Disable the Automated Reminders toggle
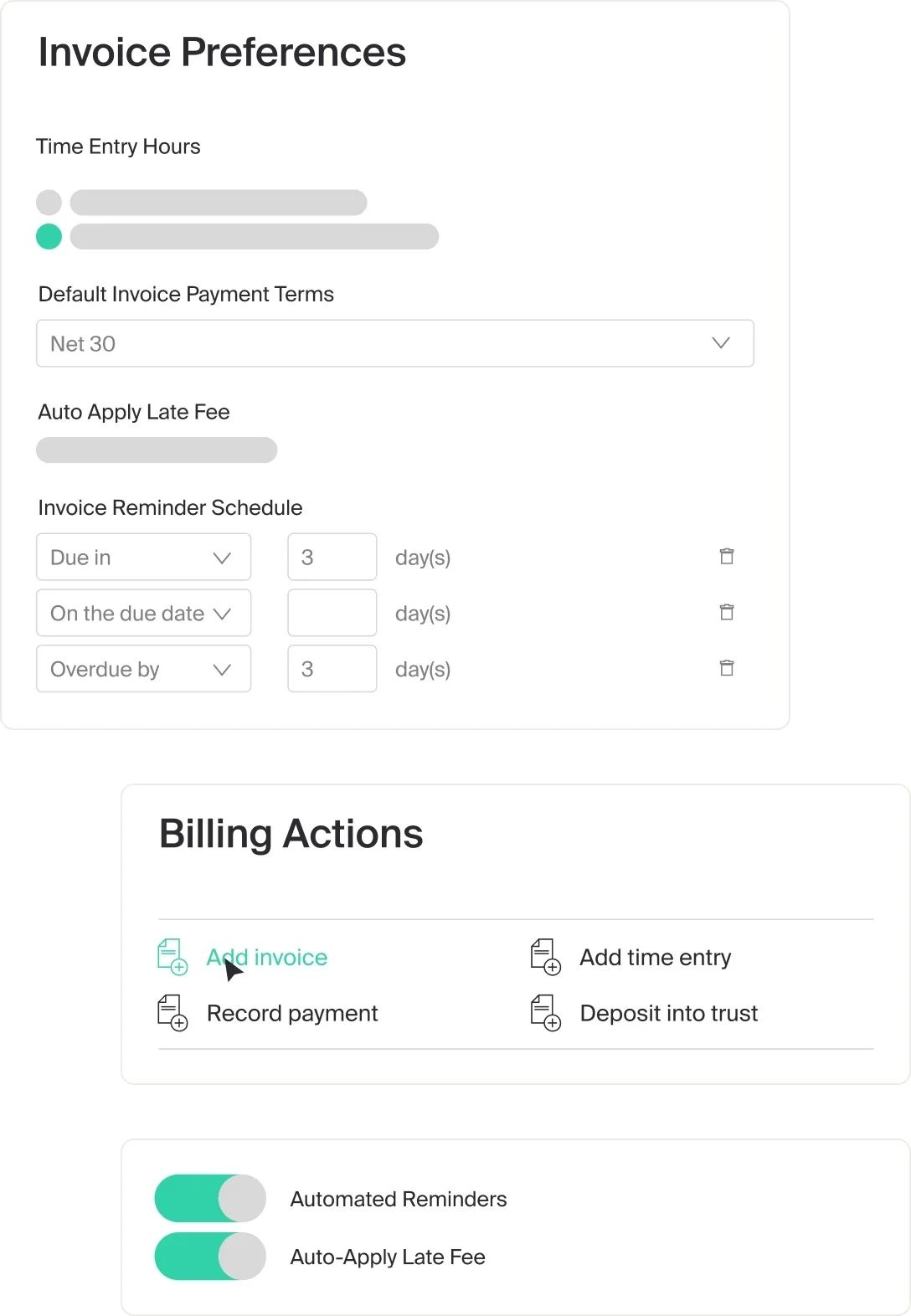 (x=210, y=1198)
